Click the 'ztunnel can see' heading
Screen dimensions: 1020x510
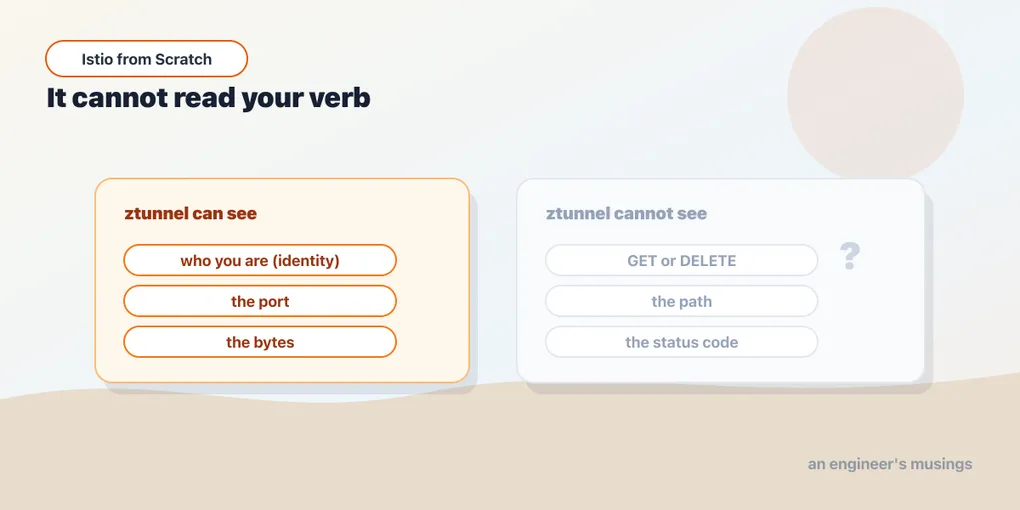[x=191, y=213]
